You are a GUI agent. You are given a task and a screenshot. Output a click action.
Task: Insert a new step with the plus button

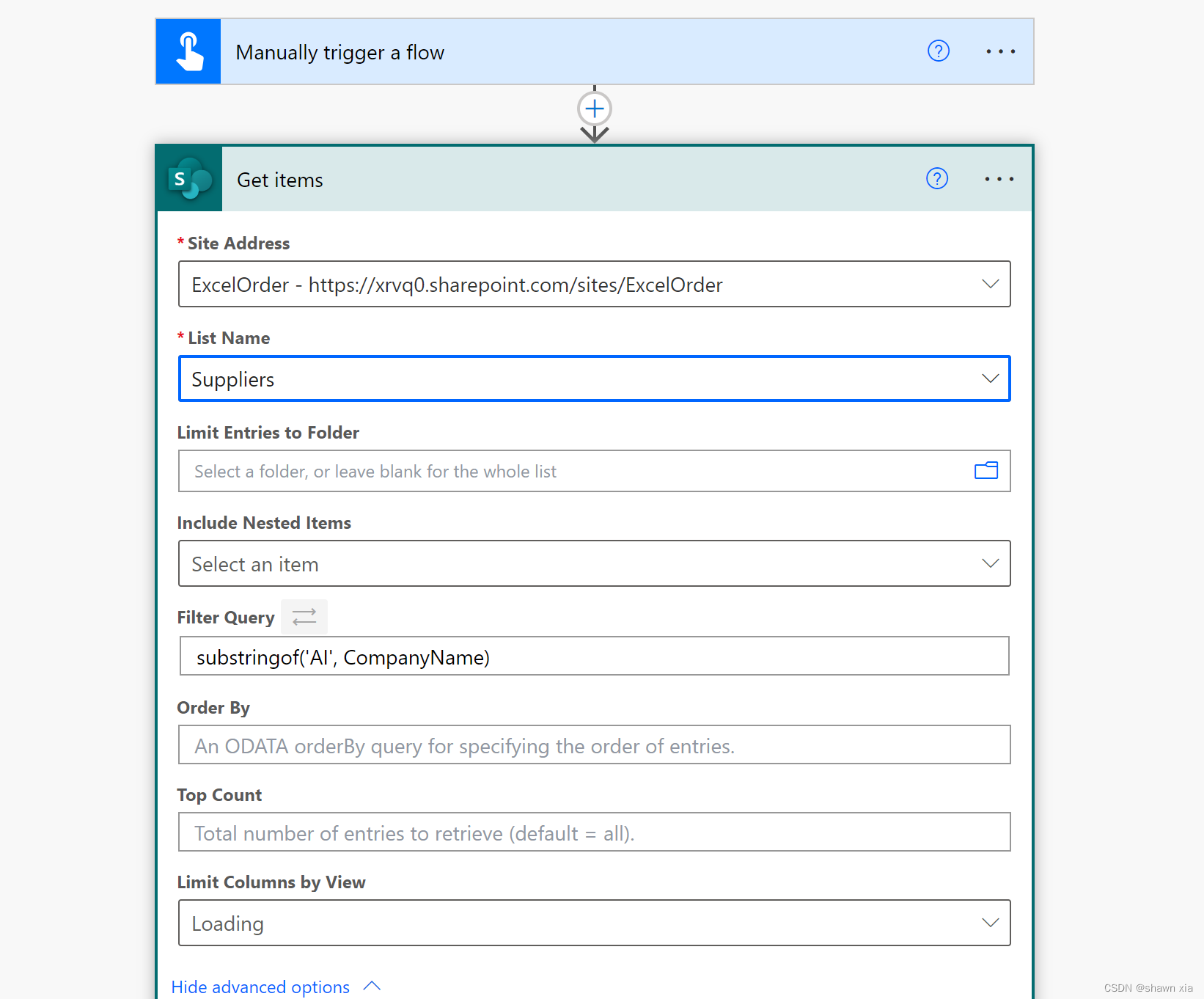(x=595, y=109)
